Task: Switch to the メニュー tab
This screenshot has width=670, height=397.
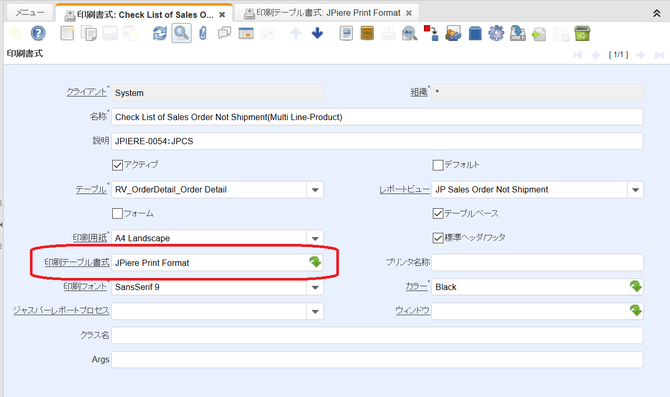Action: click(x=30, y=13)
